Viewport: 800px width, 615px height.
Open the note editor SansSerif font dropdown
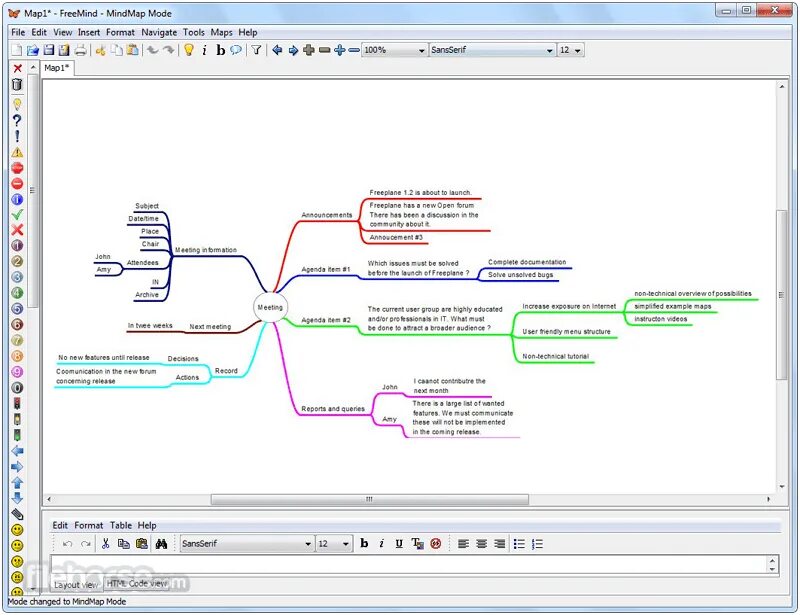[246, 544]
